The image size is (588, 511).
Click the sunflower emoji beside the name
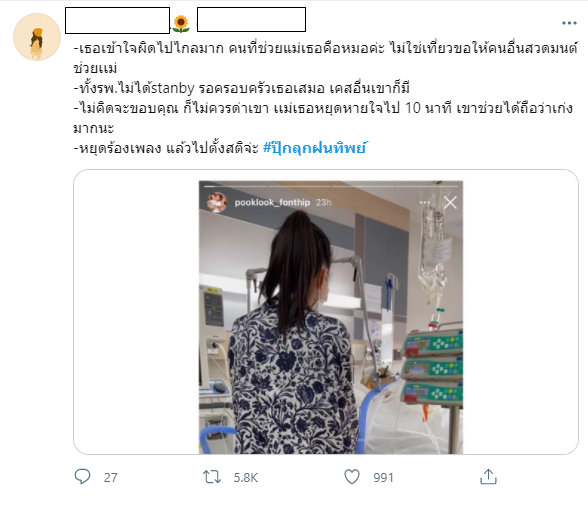[181, 24]
